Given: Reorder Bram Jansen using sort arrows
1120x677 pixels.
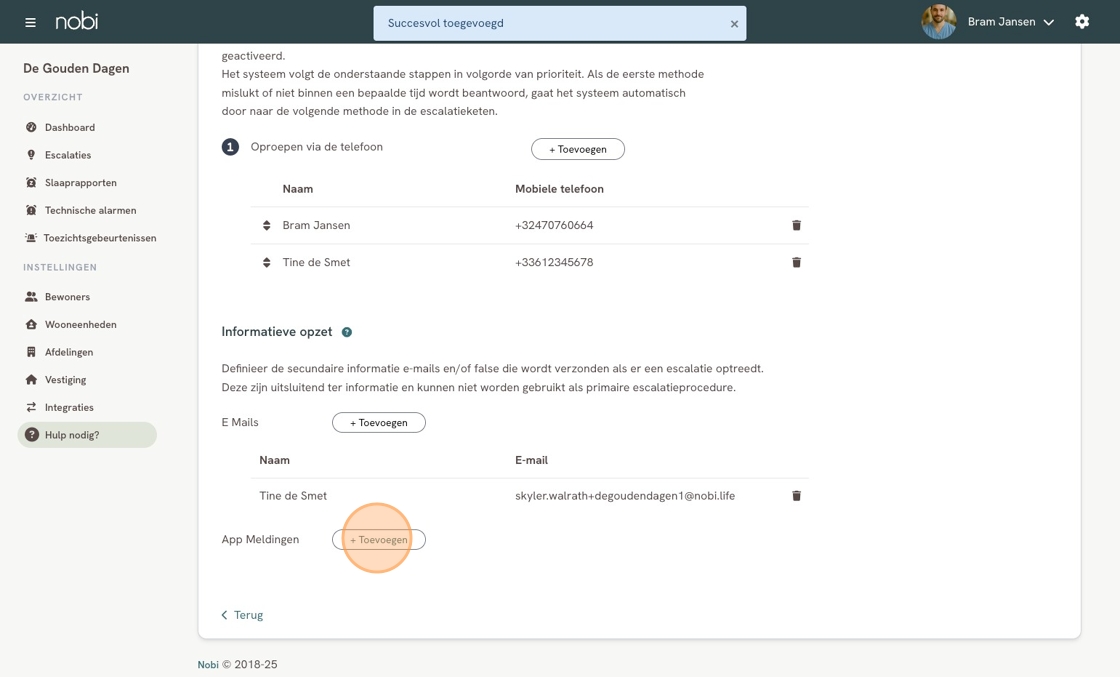Looking at the screenshot, I should click(267, 226).
